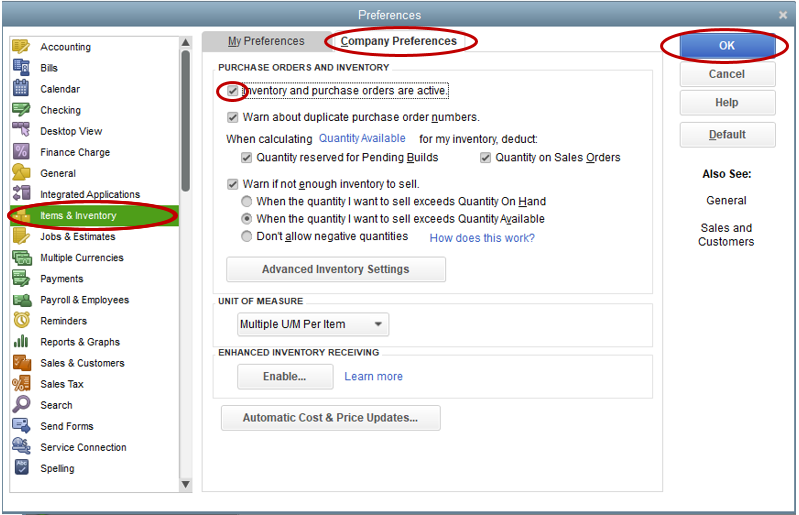Click the Reports & Graphs chart icon
Screen dimensions: 799x515
pyautogui.click(x=21, y=341)
